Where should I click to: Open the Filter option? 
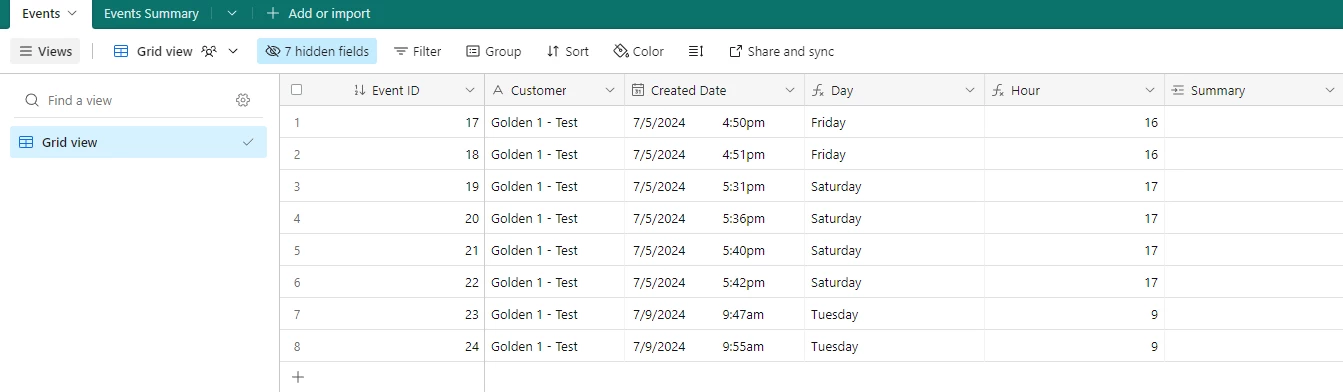[417, 51]
